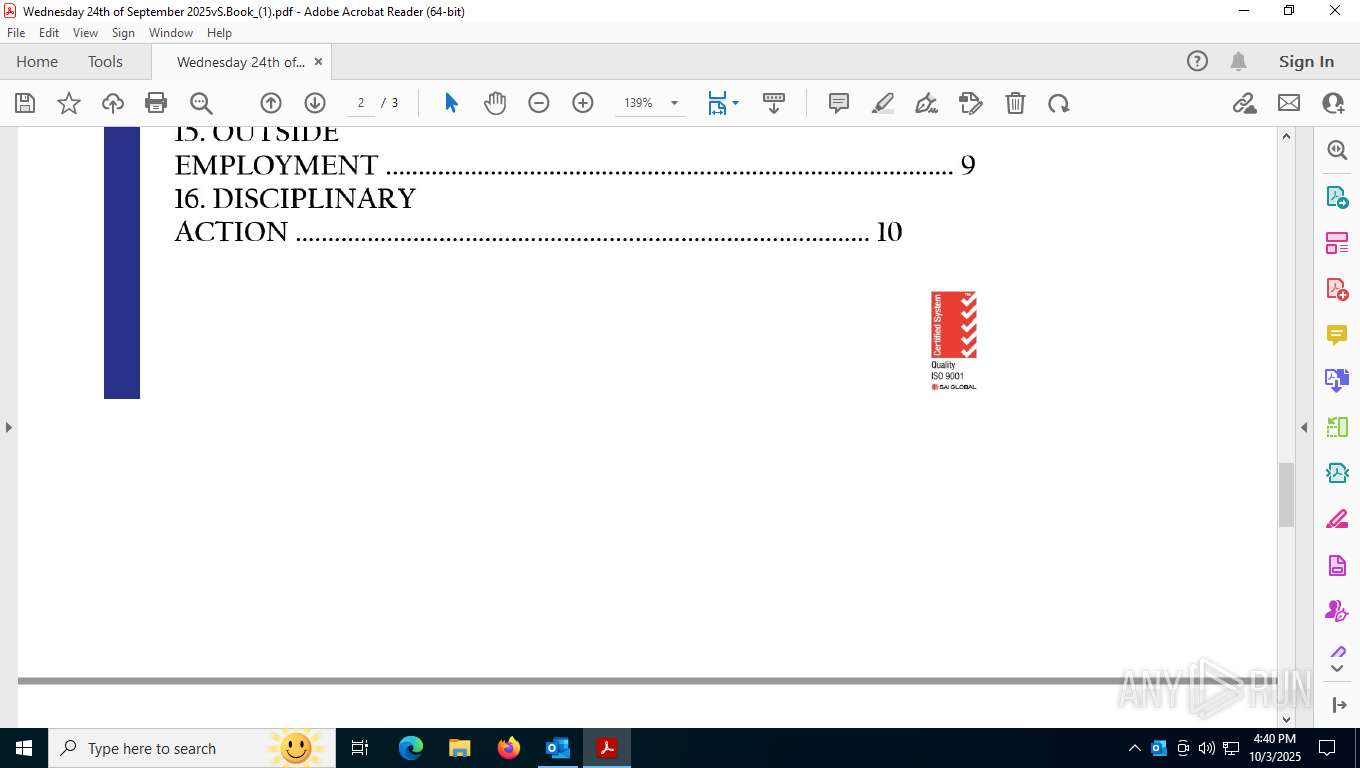Image resolution: width=1360 pixels, height=768 pixels.
Task: Delete page with trash icon
Action: click(1015, 103)
